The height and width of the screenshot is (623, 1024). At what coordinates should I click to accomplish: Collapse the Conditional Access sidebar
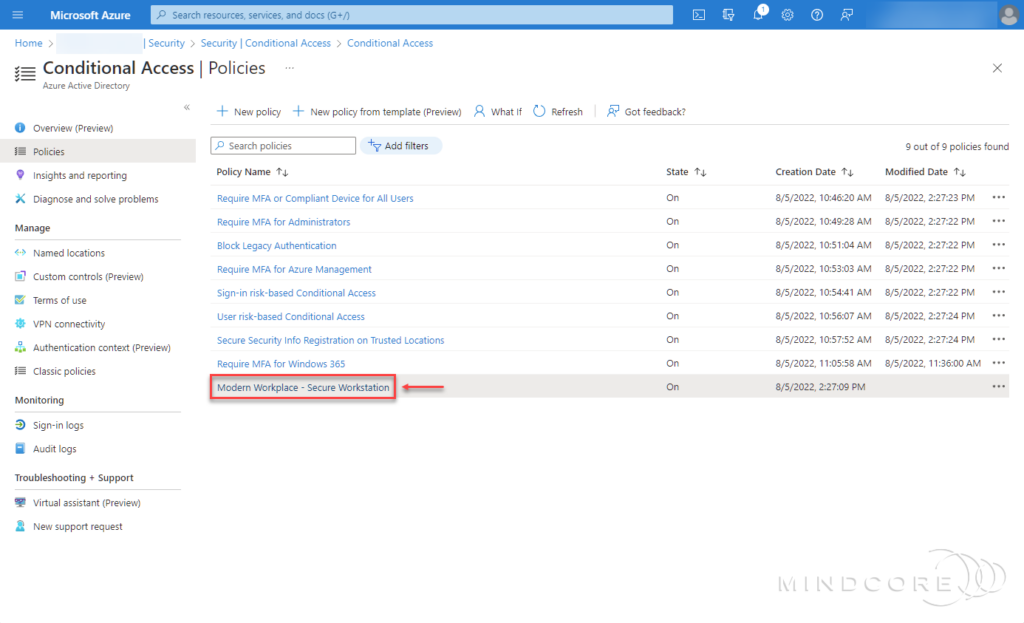pos(187,108)
